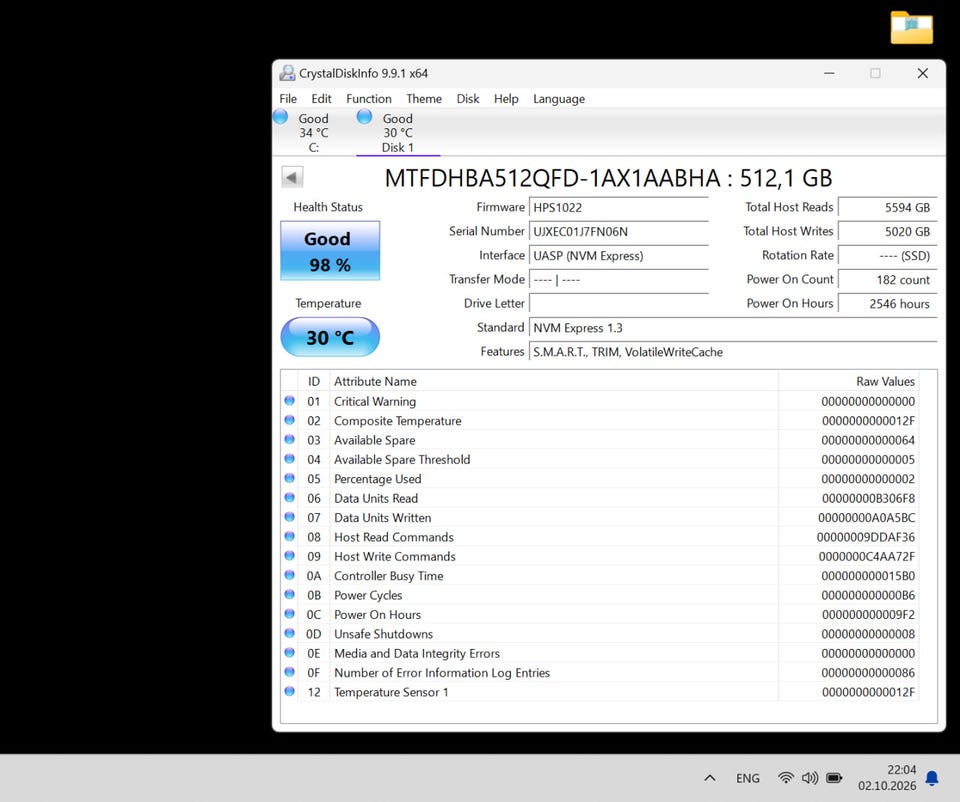Click the volume speaker tray icon
The height and width of the screenshot is (802, 960).
click(x=810, y=778)
